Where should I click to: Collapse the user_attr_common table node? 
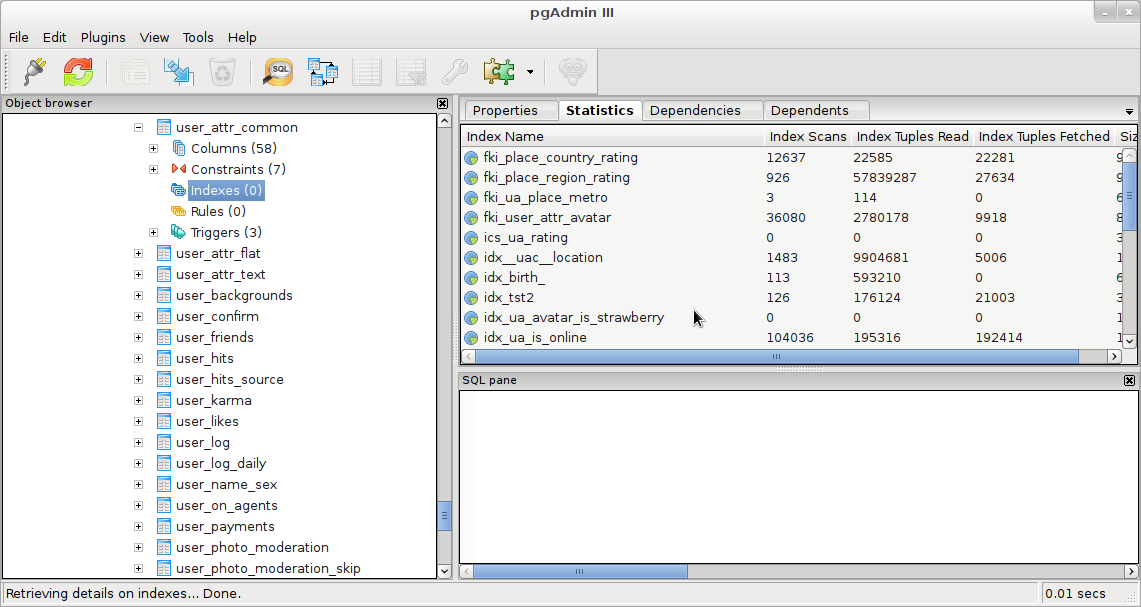coord(138,128)
